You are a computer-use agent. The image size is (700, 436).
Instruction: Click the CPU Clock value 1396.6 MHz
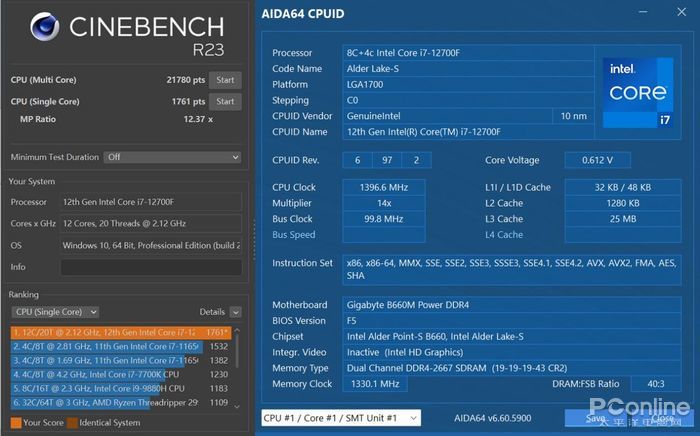pos(384,187)
